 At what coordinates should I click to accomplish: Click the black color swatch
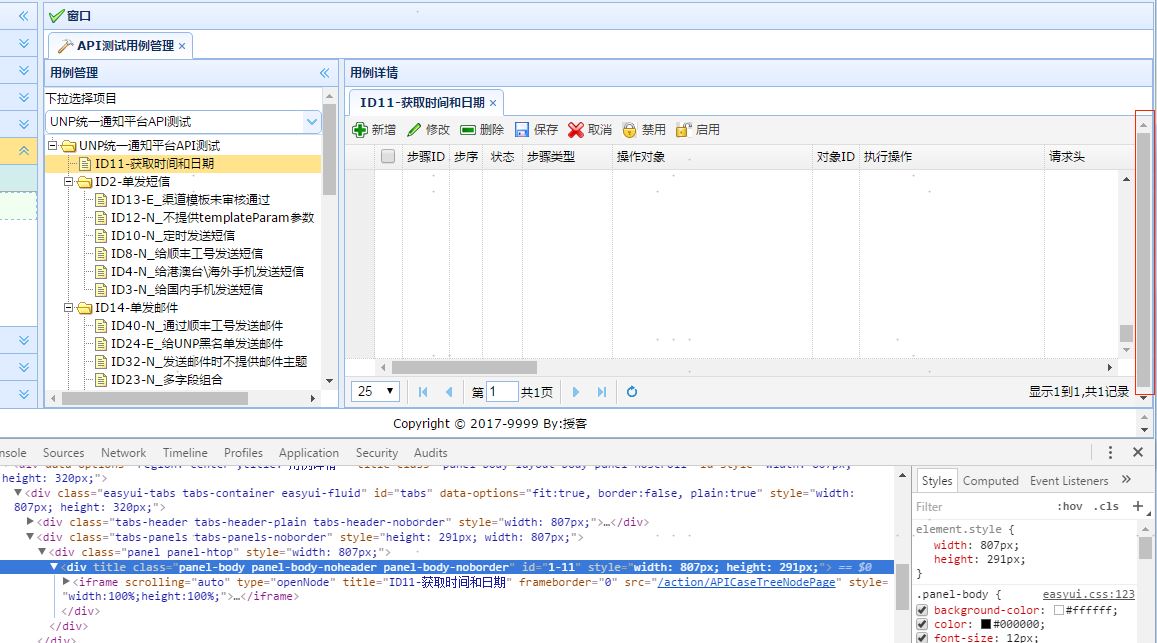(x=985, y=625)
